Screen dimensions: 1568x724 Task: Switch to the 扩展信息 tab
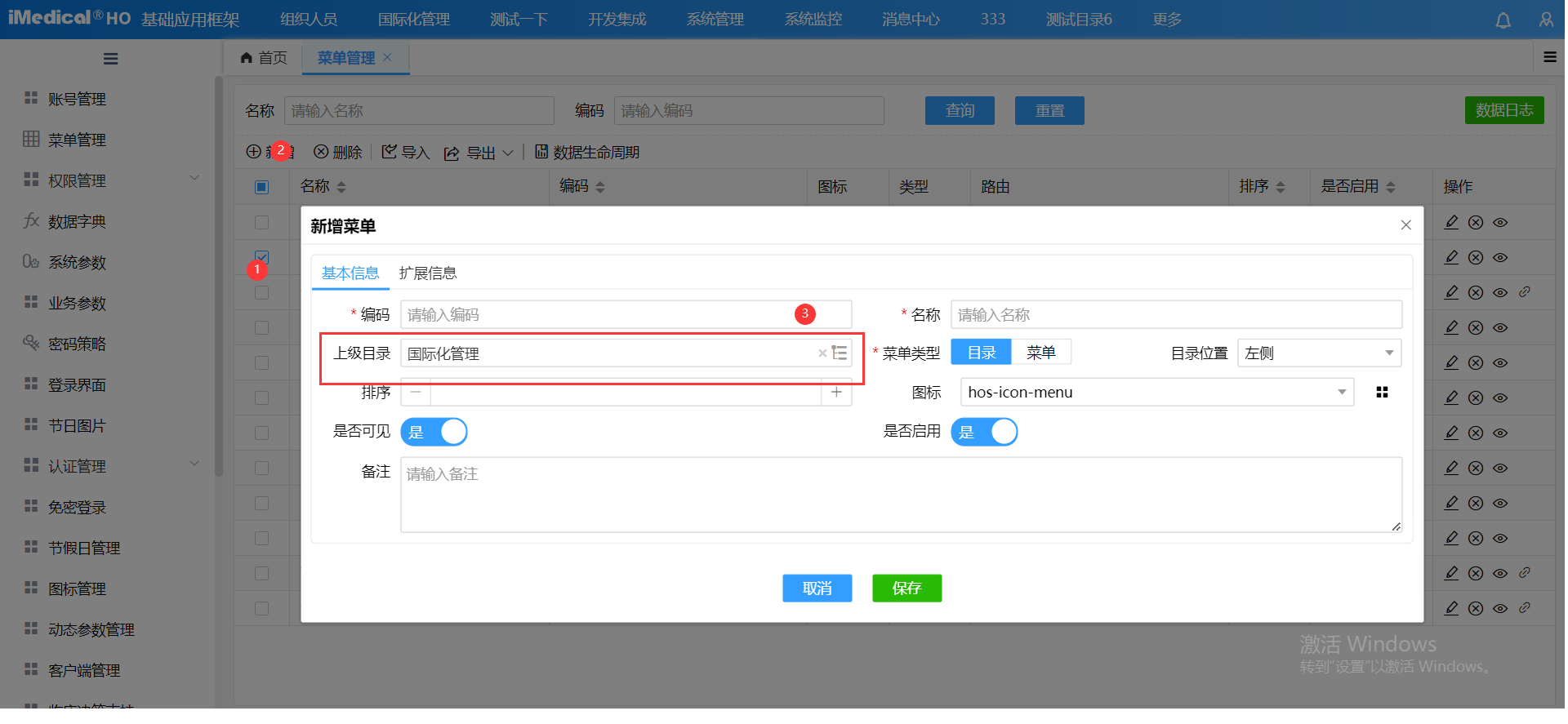(427, 273)
